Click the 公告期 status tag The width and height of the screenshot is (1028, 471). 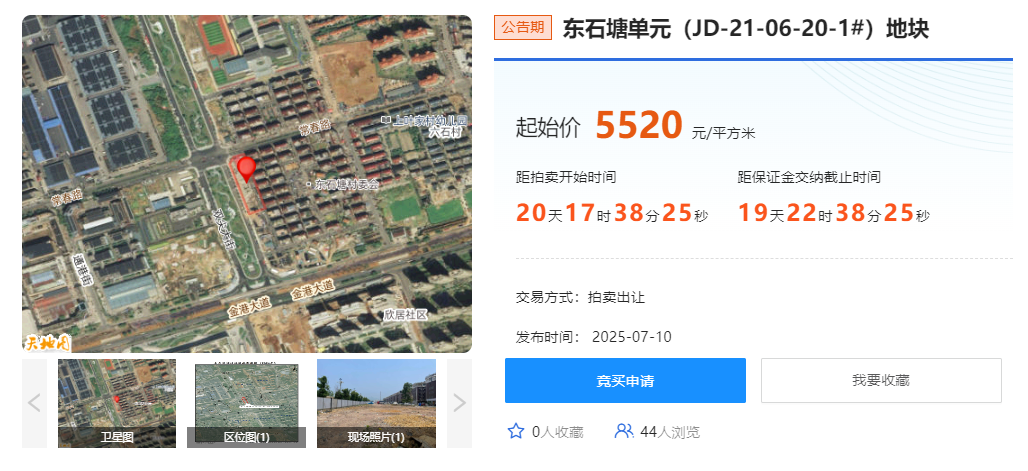tap(523, 28)
